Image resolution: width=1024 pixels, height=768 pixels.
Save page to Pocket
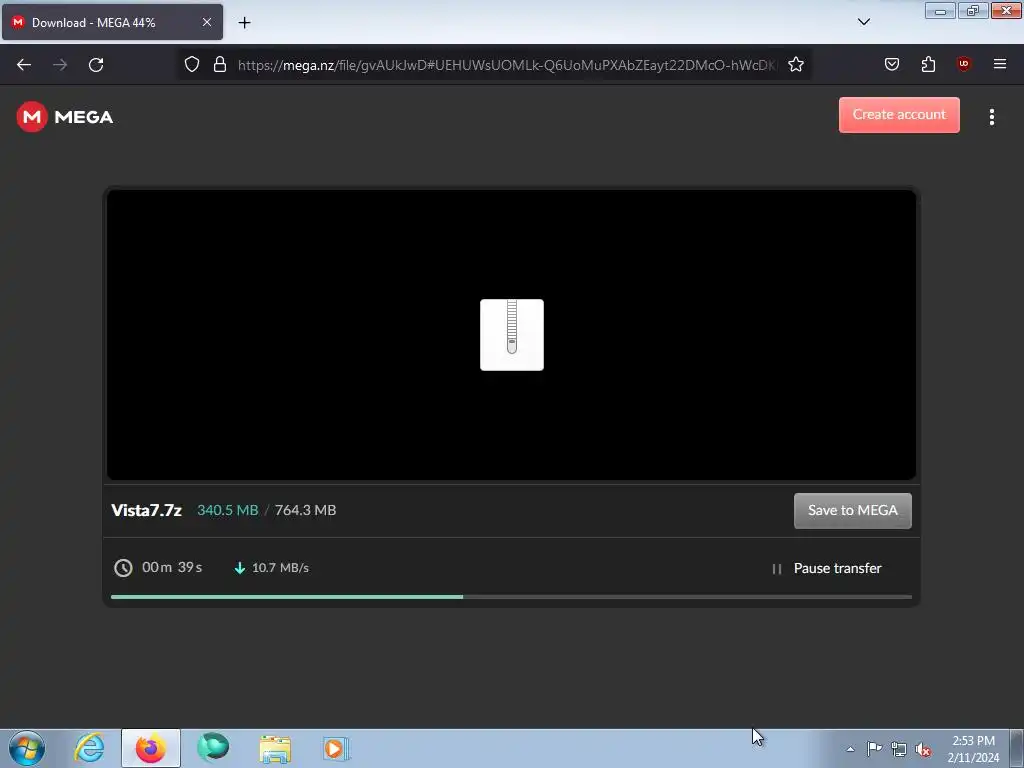[891, 64]
